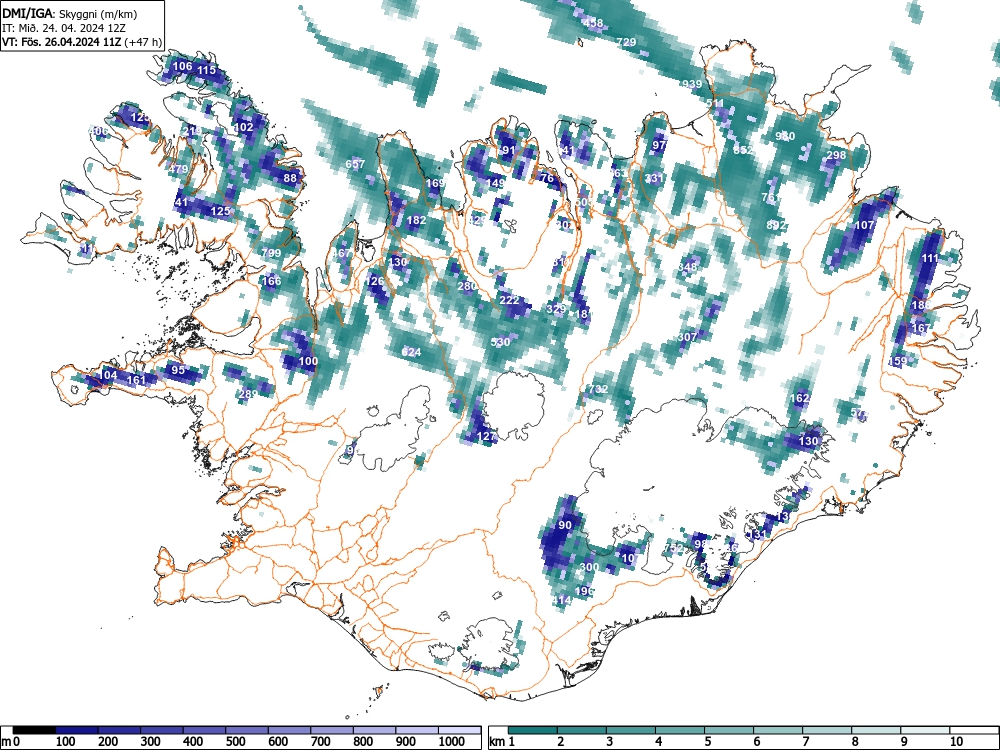
Task: Click the 657 visibility value
Action: click(355, 164)
